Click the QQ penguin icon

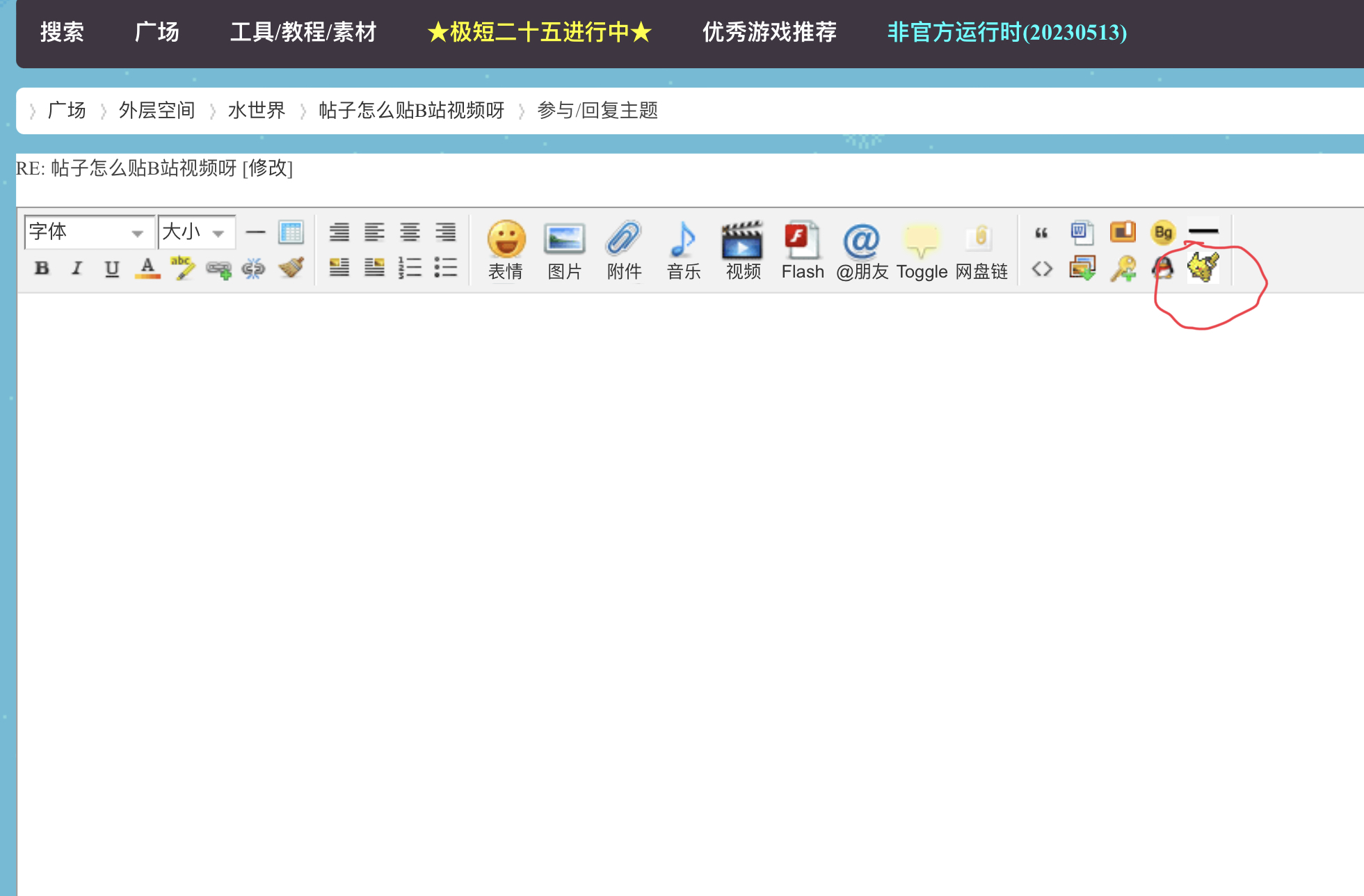(x=1163, y=268)
